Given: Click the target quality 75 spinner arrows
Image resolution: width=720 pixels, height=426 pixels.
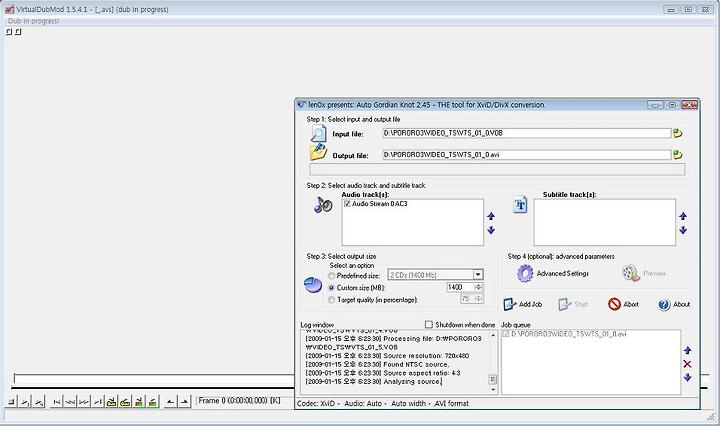Looking at the screenshot, I should pos(478,299).
